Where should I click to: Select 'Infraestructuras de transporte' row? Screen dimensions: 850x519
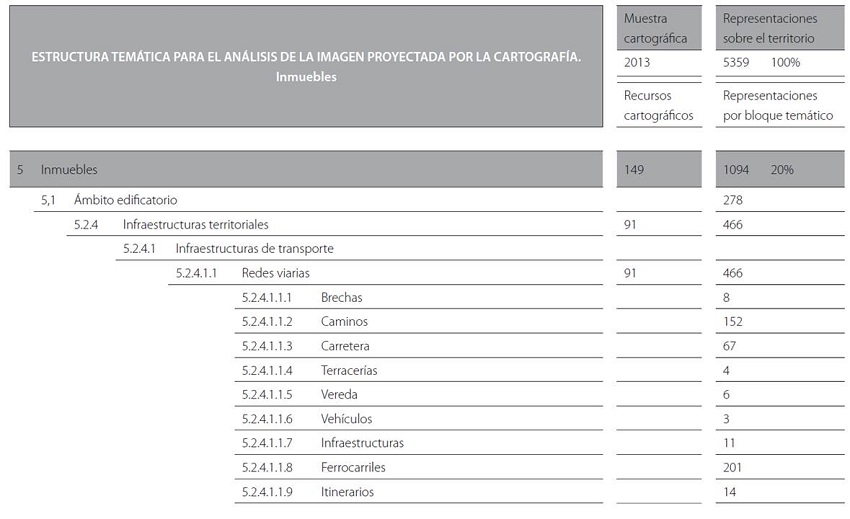(254, 249)
